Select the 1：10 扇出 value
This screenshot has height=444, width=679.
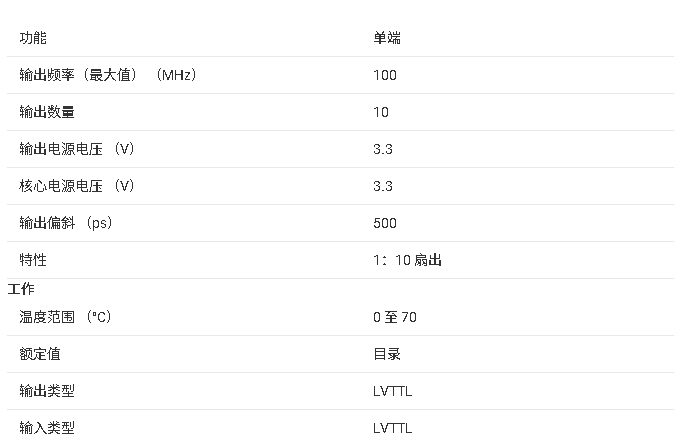[x=407, y=260]
